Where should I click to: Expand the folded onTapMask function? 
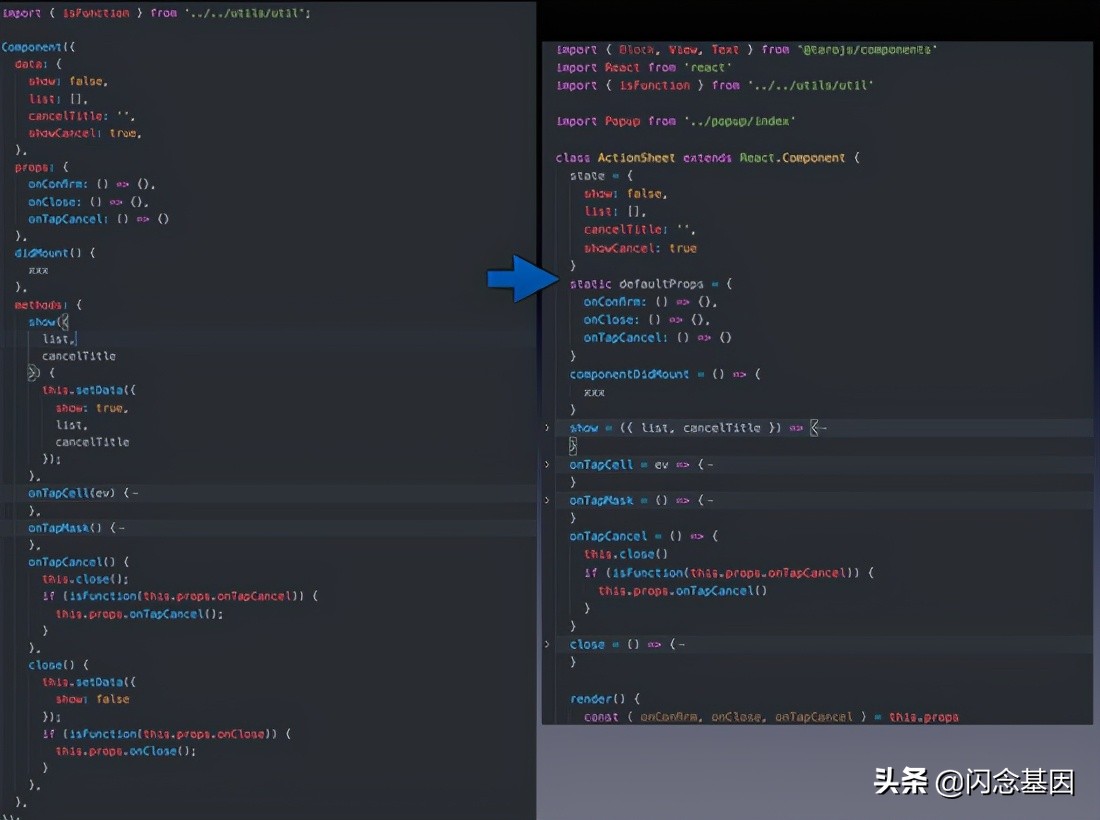tap(546, 500)
